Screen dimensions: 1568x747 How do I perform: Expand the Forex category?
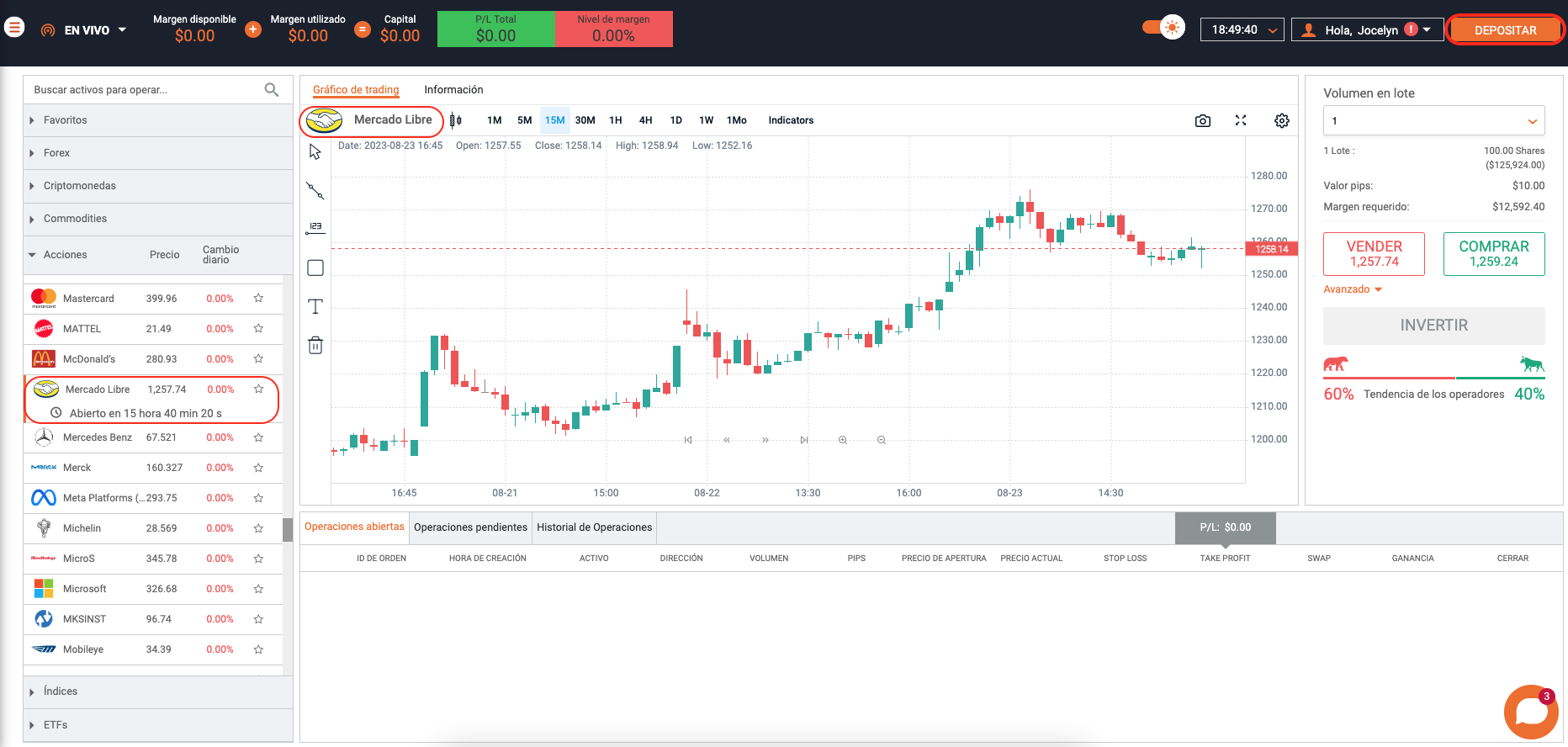(x=158, y=153)
